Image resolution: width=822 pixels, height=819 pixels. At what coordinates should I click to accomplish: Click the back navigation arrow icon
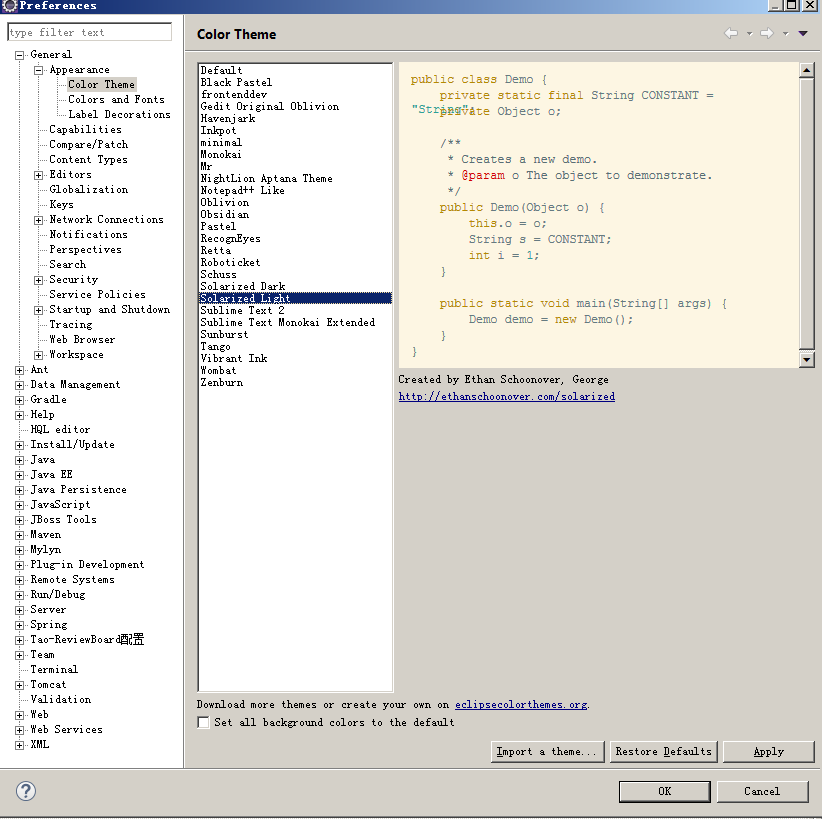[731, 33]
